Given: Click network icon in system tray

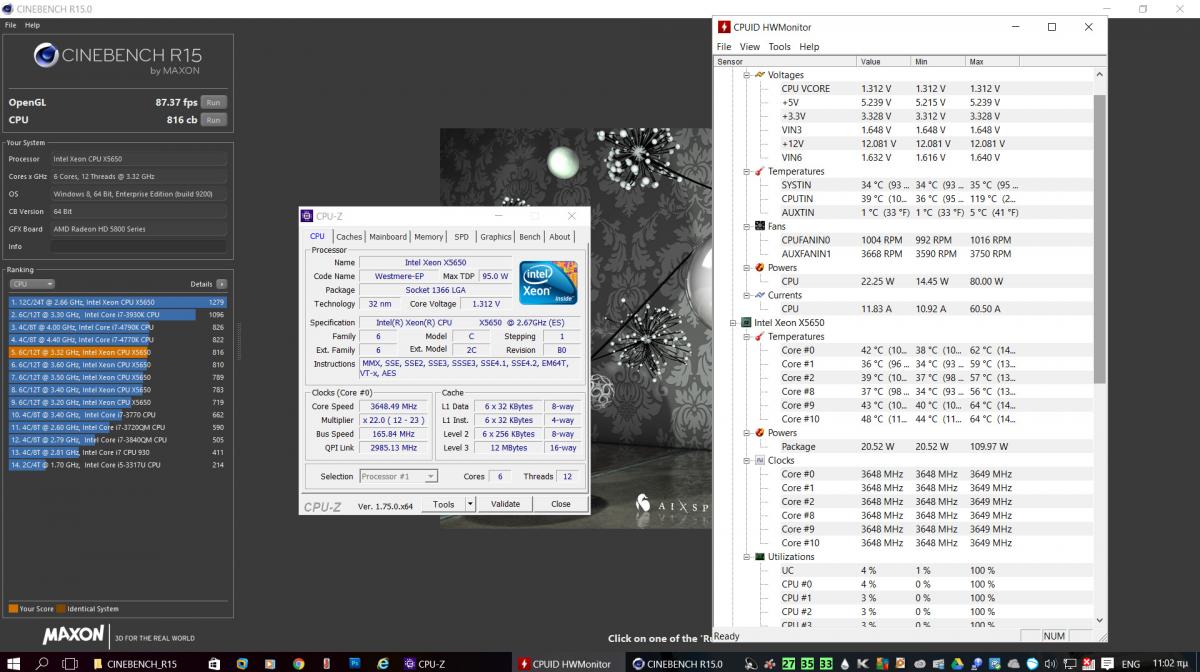Looking at the screenshot, I should [1069, 663].
